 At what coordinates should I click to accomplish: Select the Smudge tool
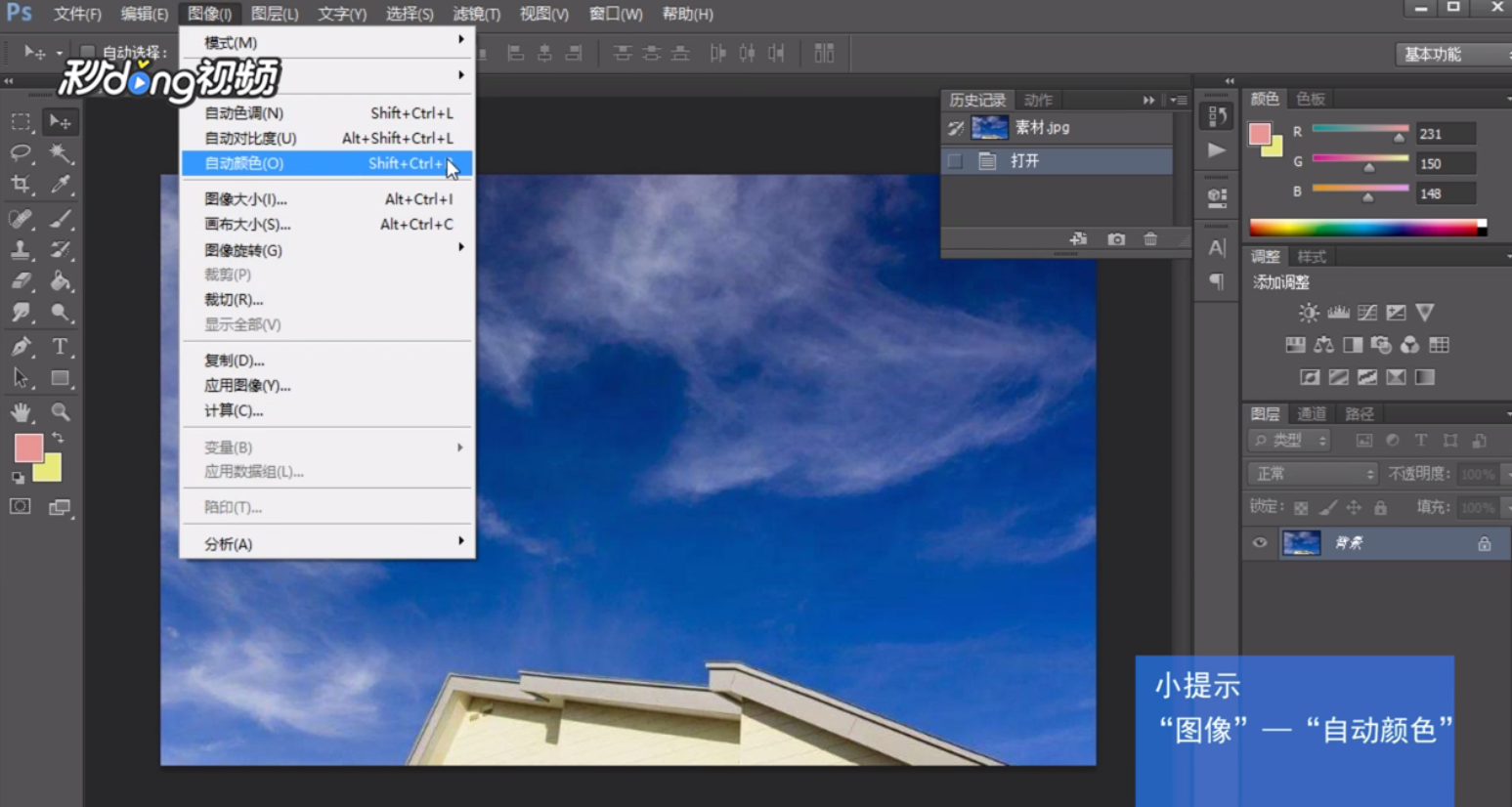(21, 313)
